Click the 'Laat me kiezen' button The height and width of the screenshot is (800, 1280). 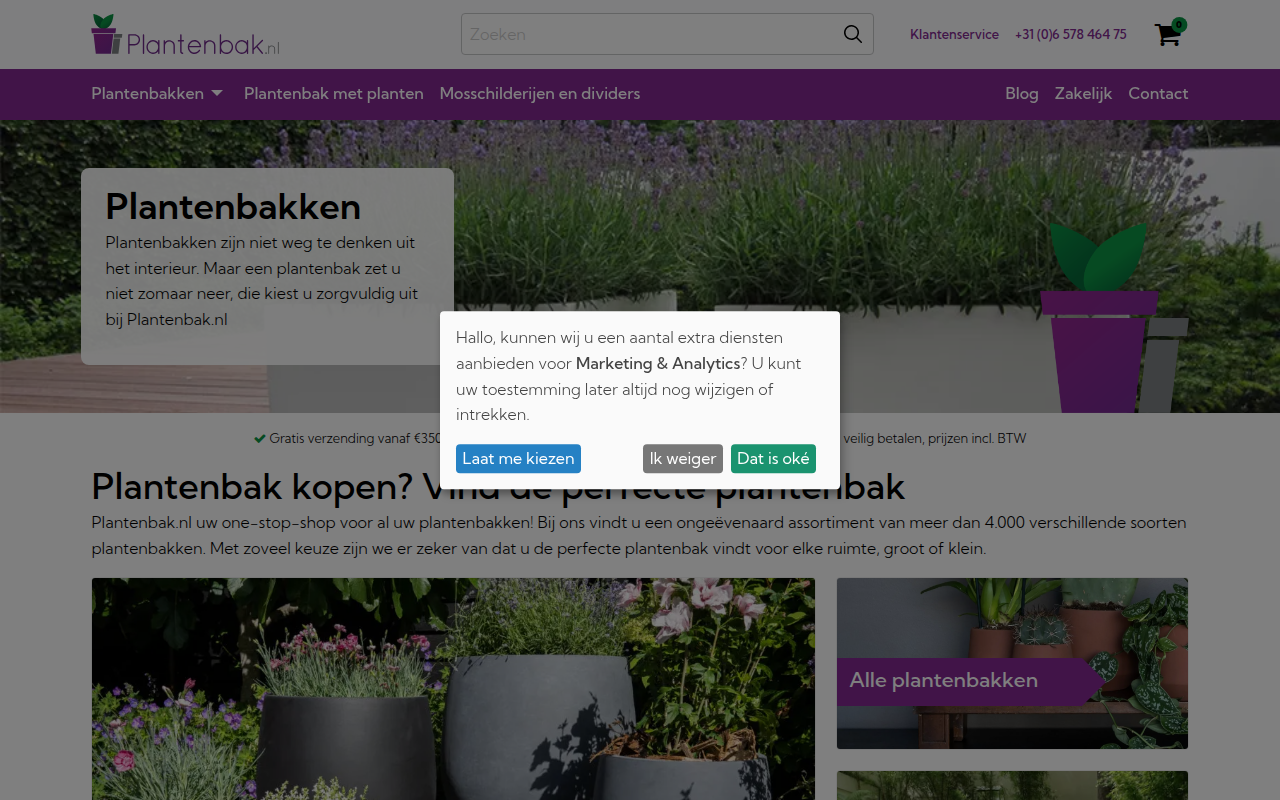pyautogui.click(x=518, y=458)
